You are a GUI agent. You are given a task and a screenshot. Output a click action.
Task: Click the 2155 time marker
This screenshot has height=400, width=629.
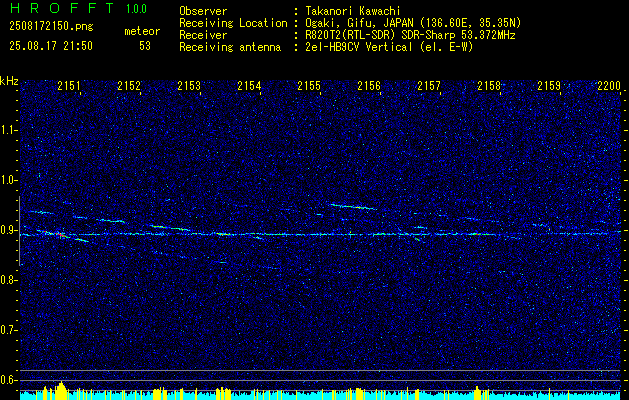309,86
